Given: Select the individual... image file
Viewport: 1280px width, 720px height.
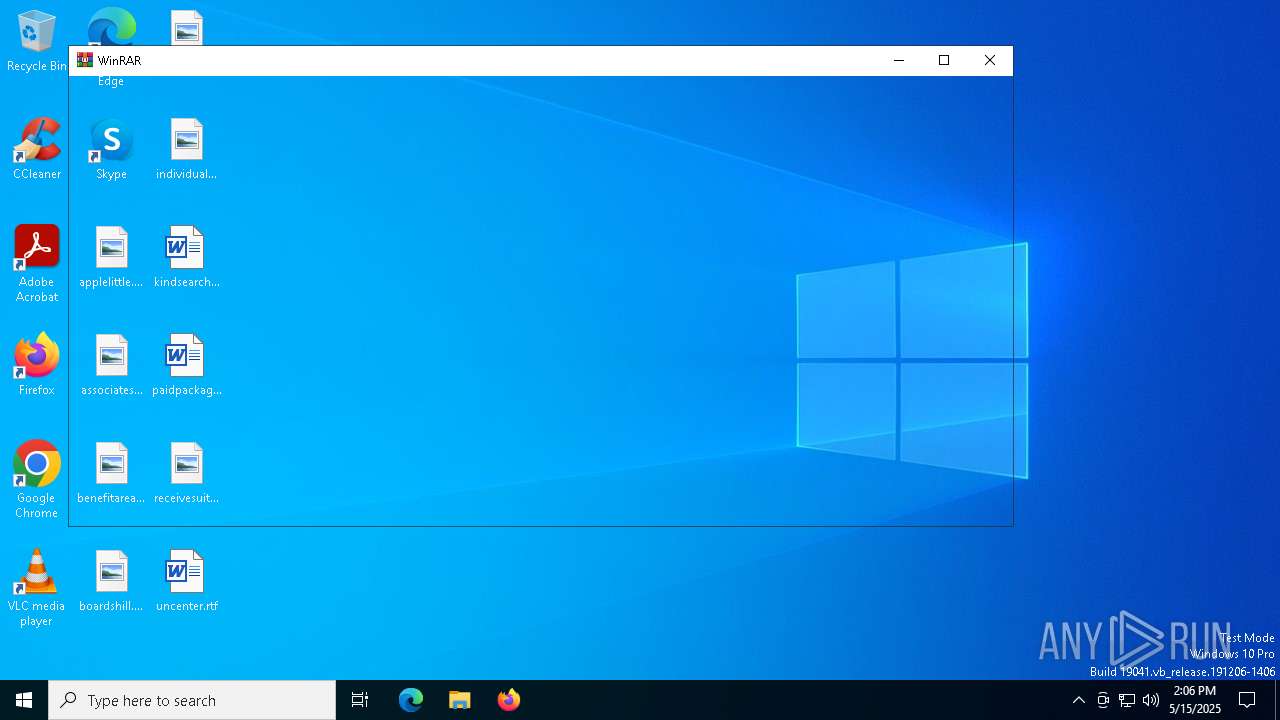Looking at the screenshot, I should (x=186, y=149).
